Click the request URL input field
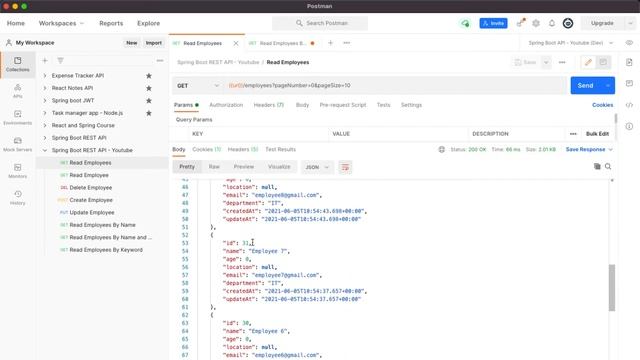The width and height of the screenshot is (640, 360). click(x=395, y=86)
